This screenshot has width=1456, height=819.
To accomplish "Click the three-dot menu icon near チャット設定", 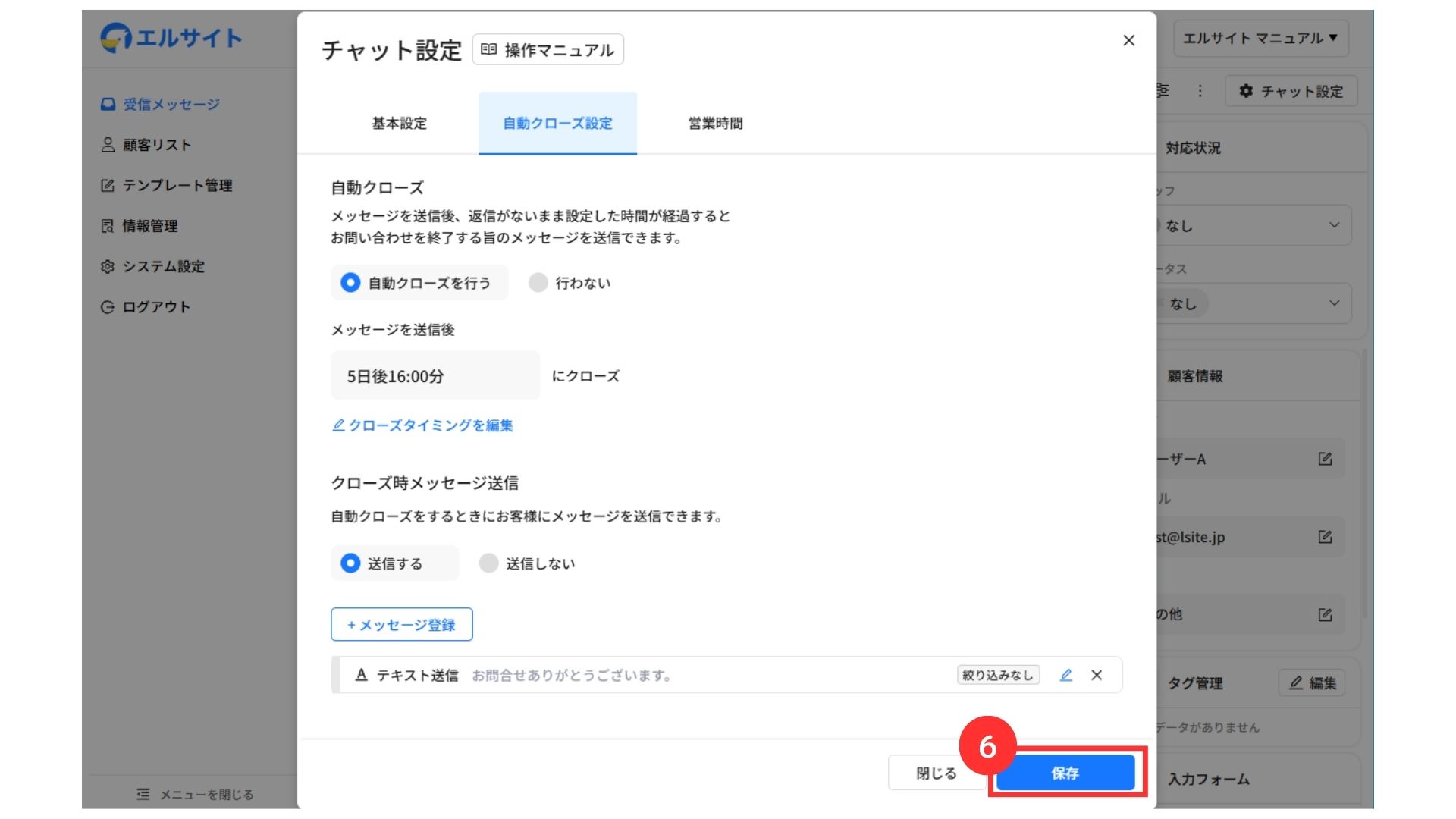I will [1200, 91].
